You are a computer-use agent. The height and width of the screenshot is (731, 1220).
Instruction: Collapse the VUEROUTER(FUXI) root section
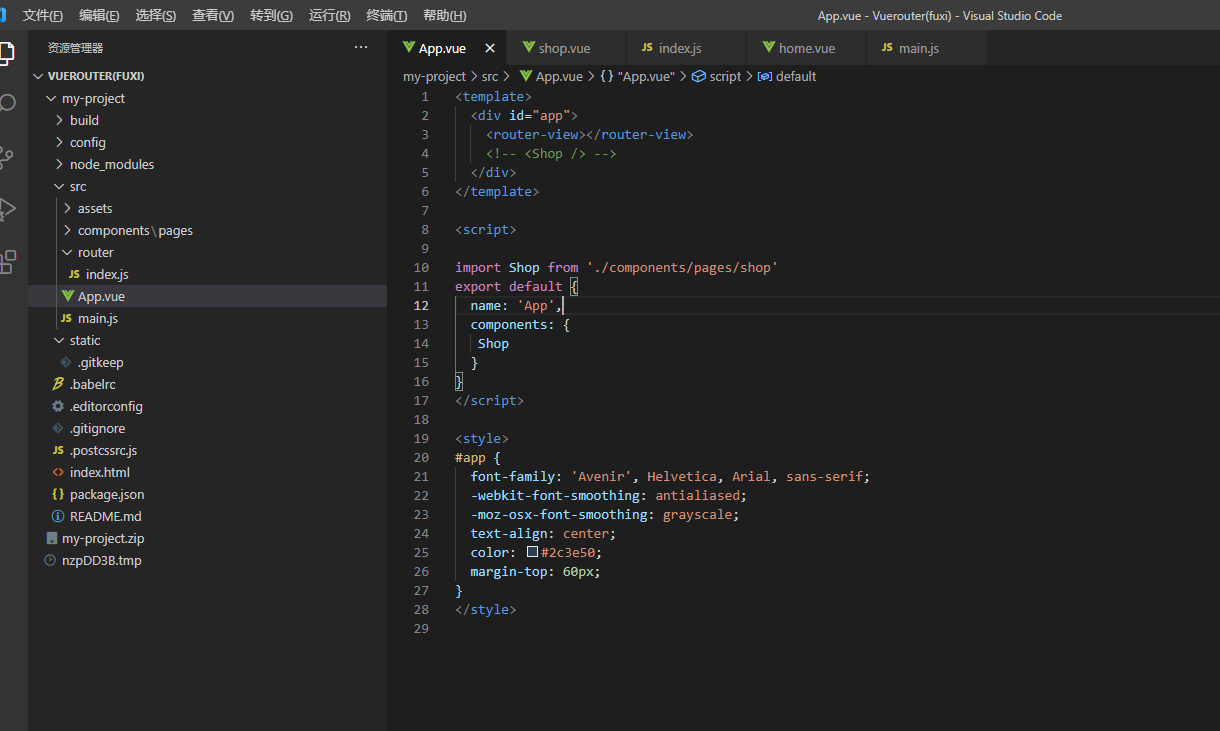[39, 76]
